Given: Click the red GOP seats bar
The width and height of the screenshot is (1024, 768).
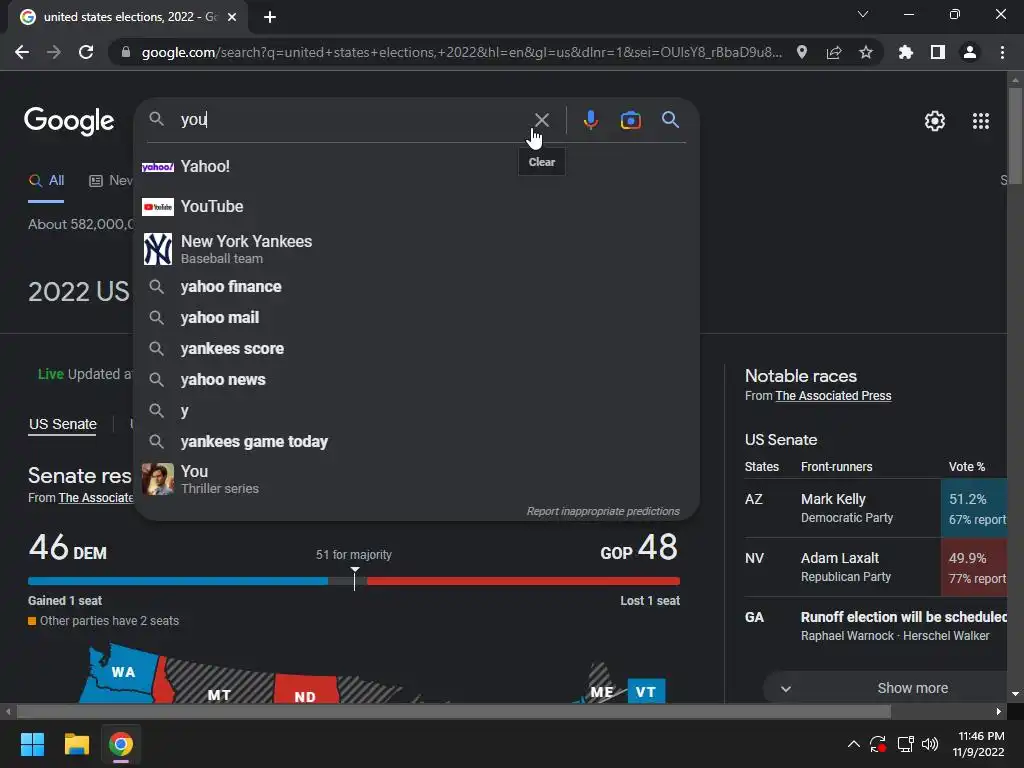Looking at the screenshot, I should (523, 581).
